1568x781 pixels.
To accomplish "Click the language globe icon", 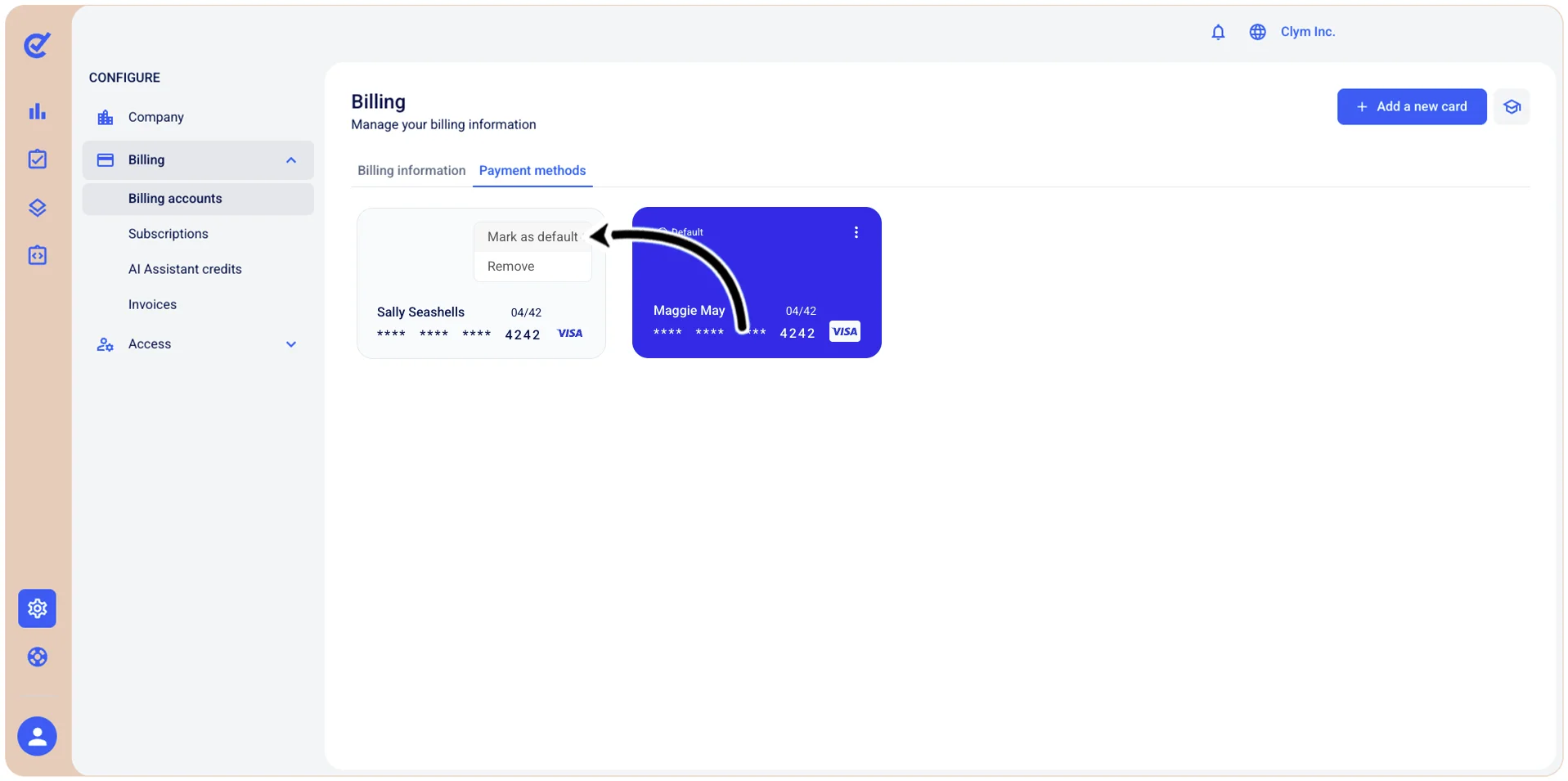I will (1257, 32).
